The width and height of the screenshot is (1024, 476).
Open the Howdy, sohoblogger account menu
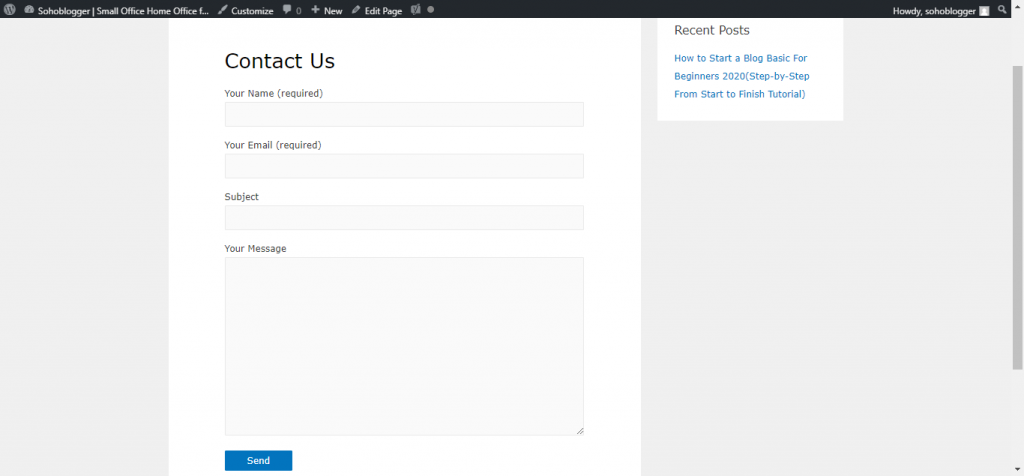point(933,10)
